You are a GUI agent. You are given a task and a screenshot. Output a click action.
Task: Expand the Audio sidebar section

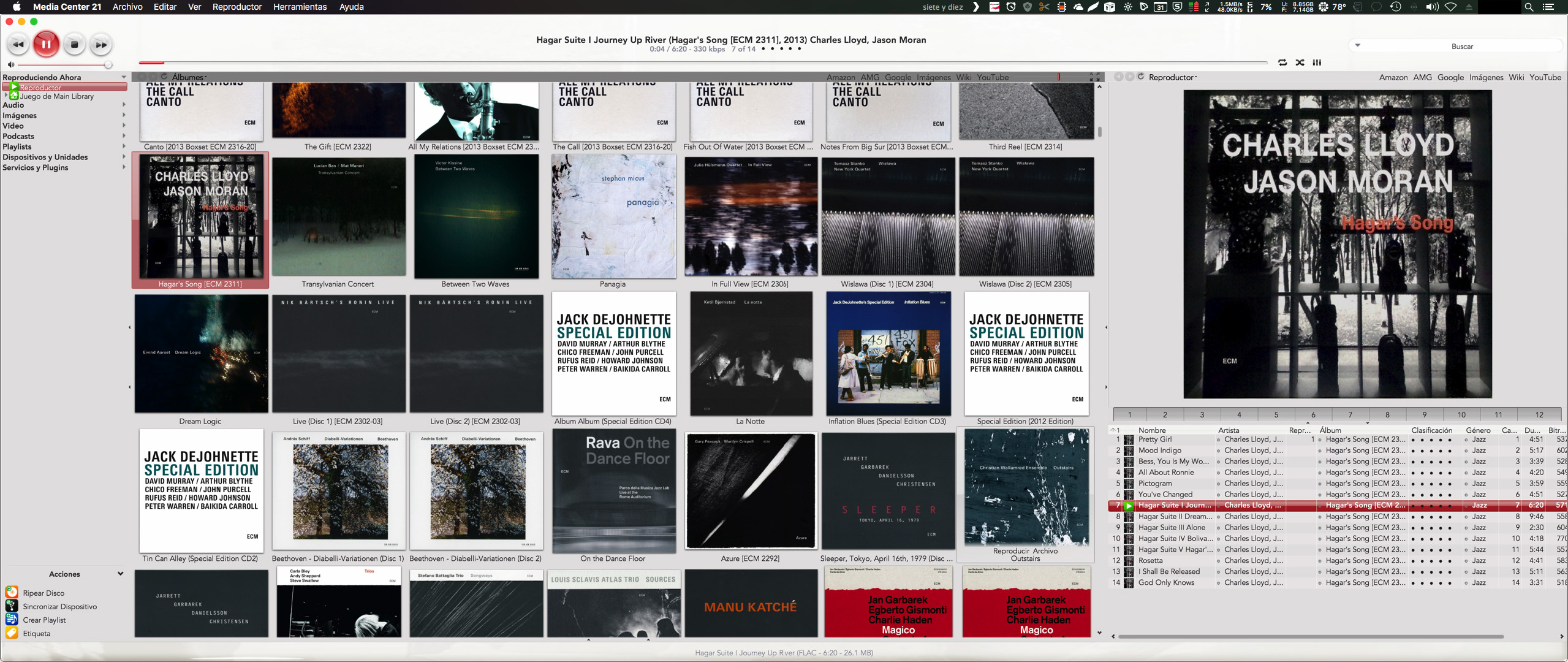(x=124, y=105)
